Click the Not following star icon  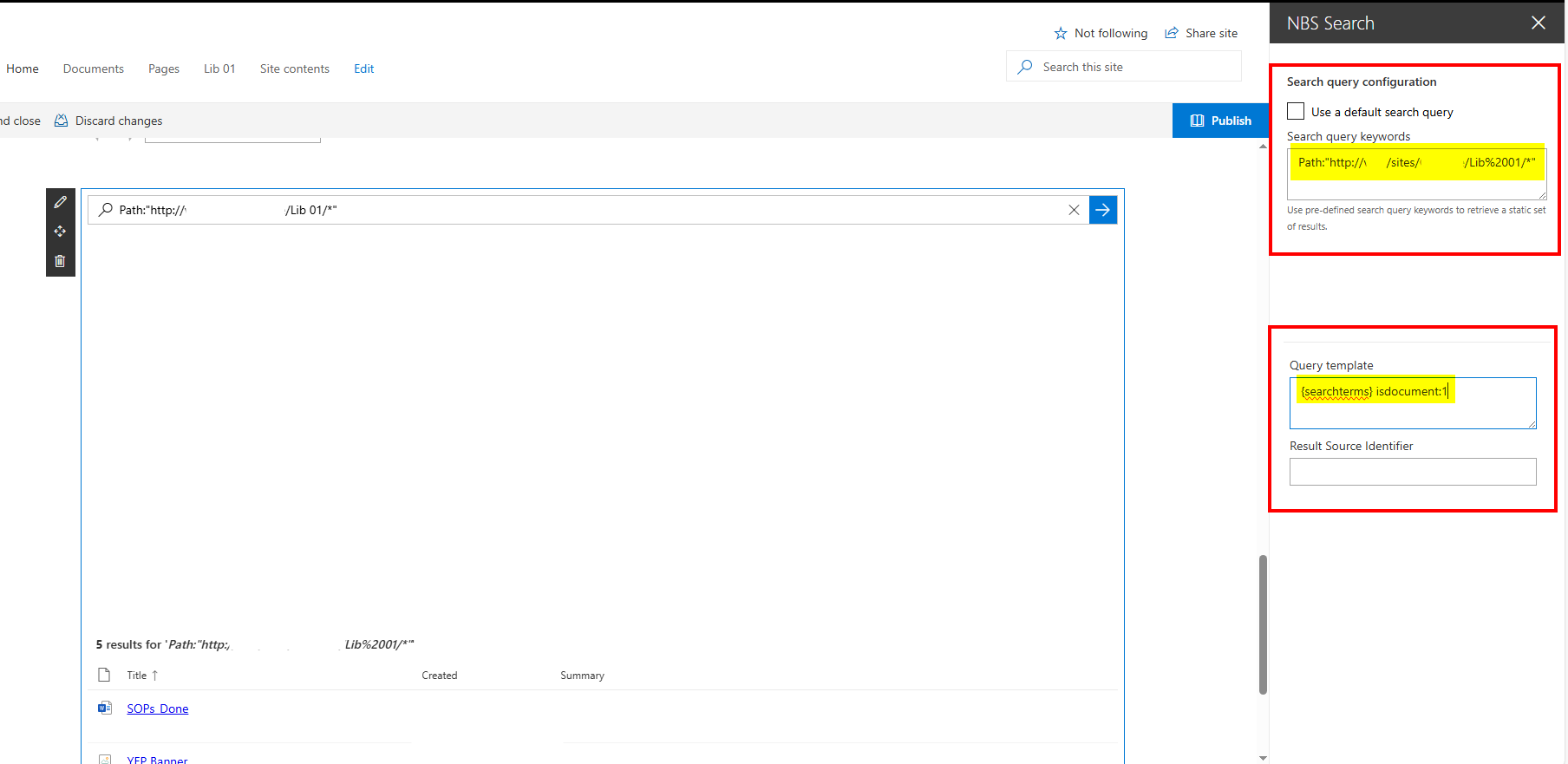point(1060,34)
